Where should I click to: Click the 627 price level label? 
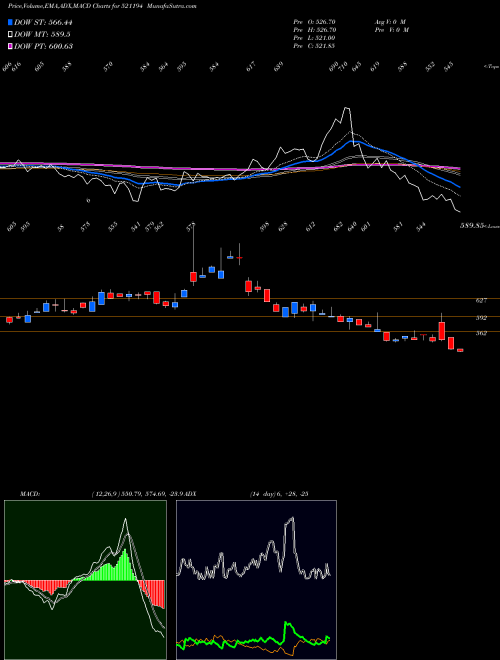(481, 301)
